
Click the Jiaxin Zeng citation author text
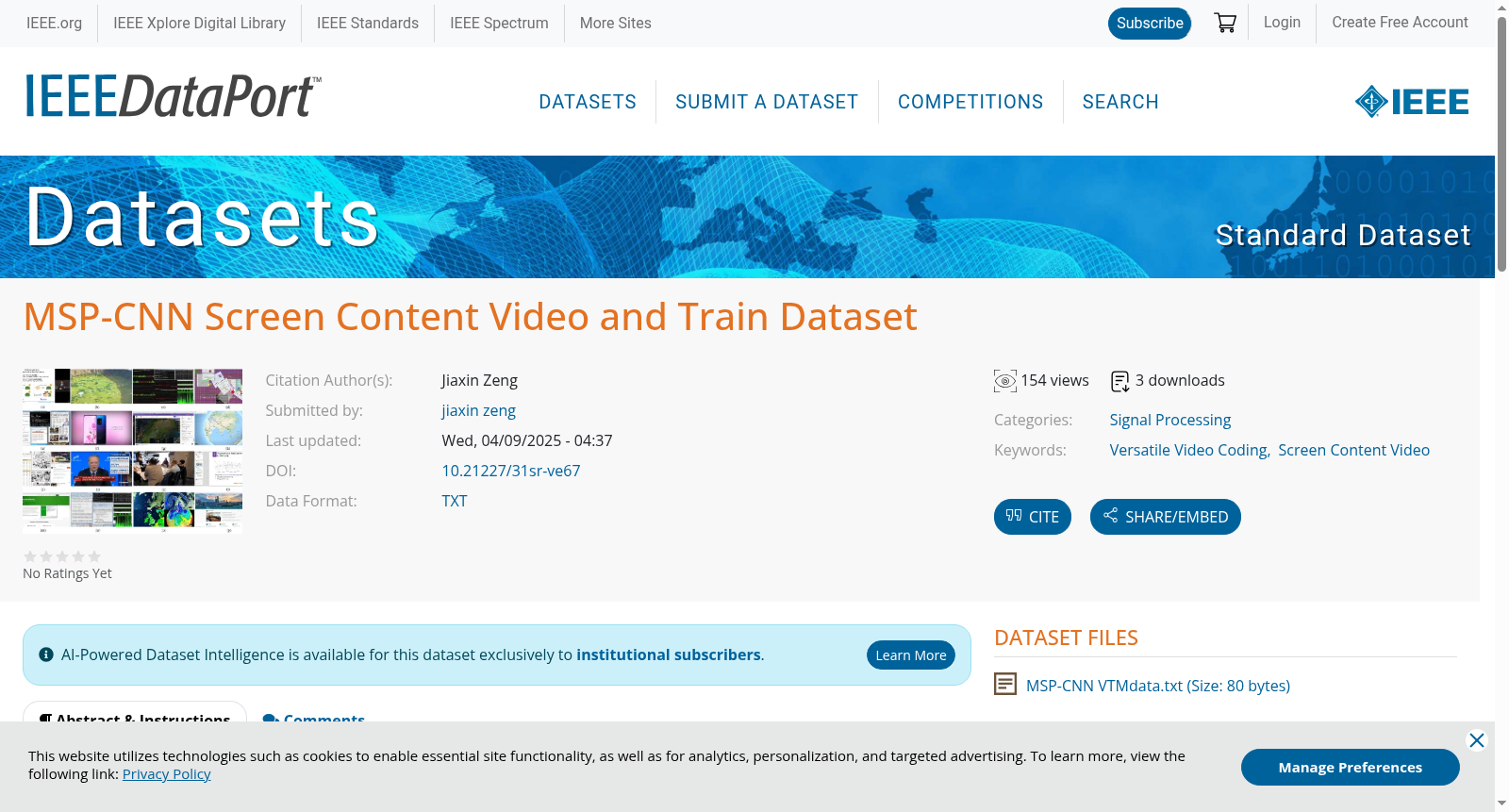tap(480, 381)
